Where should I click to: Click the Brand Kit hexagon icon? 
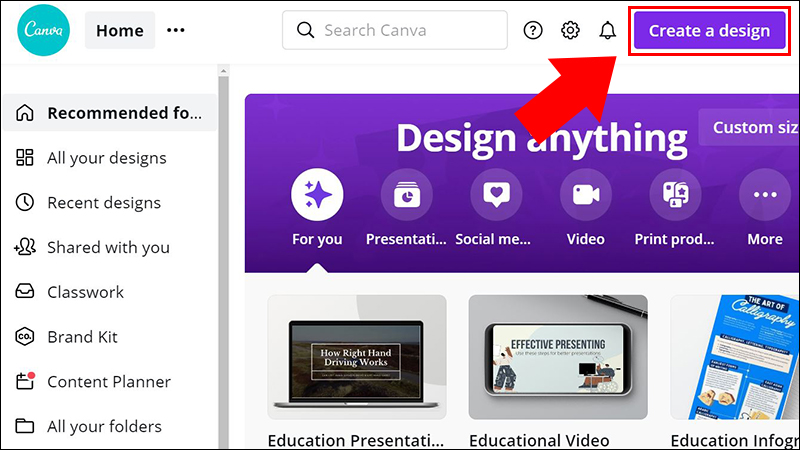(x=24, y=337)
